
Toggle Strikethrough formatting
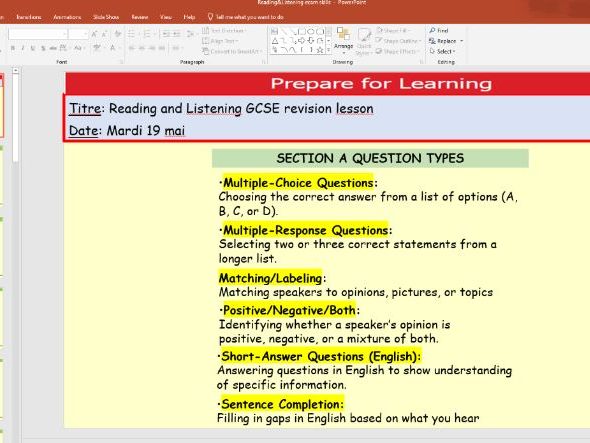tap(53, 48)
